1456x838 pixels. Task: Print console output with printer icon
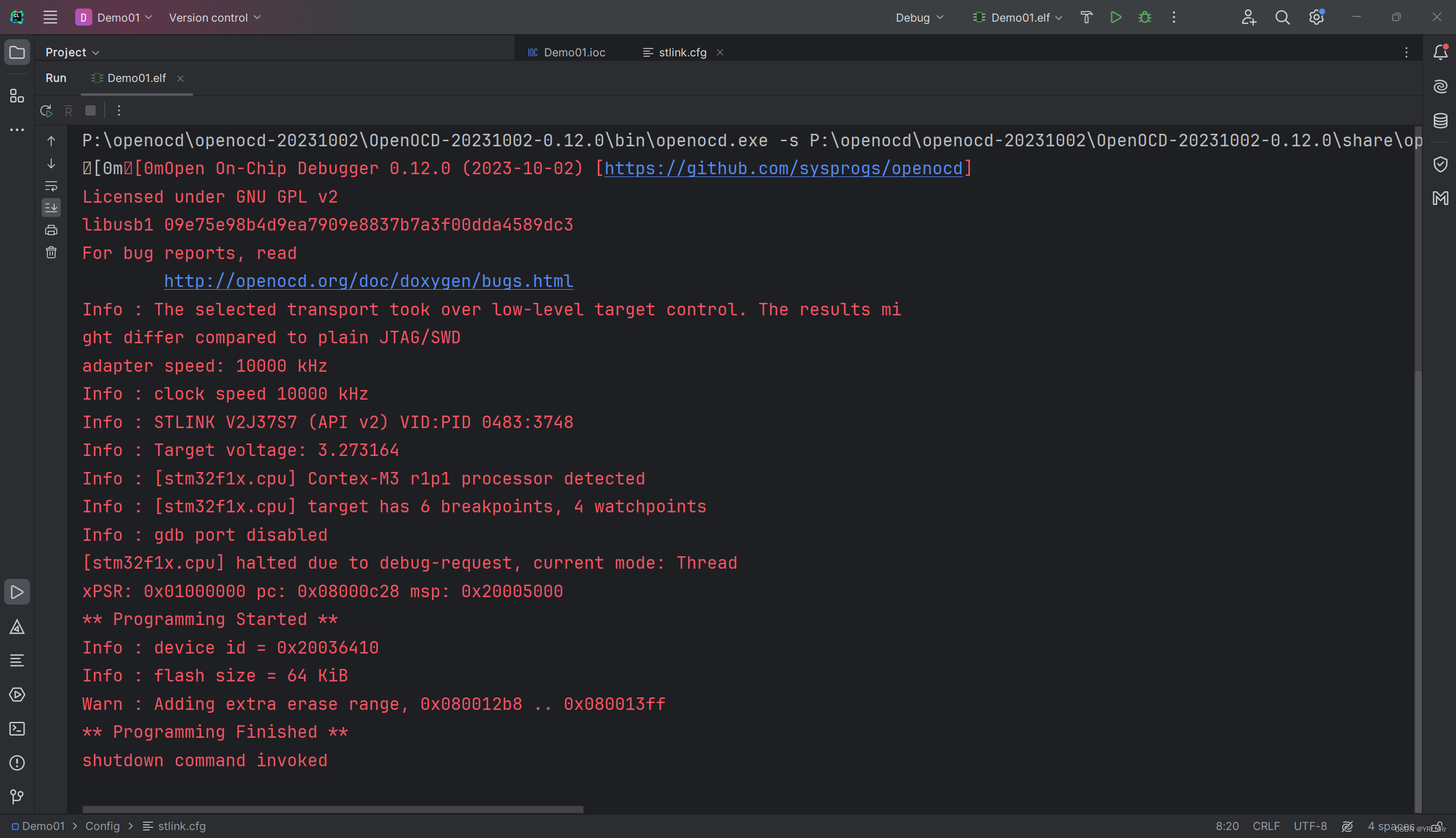coord(51,230)
